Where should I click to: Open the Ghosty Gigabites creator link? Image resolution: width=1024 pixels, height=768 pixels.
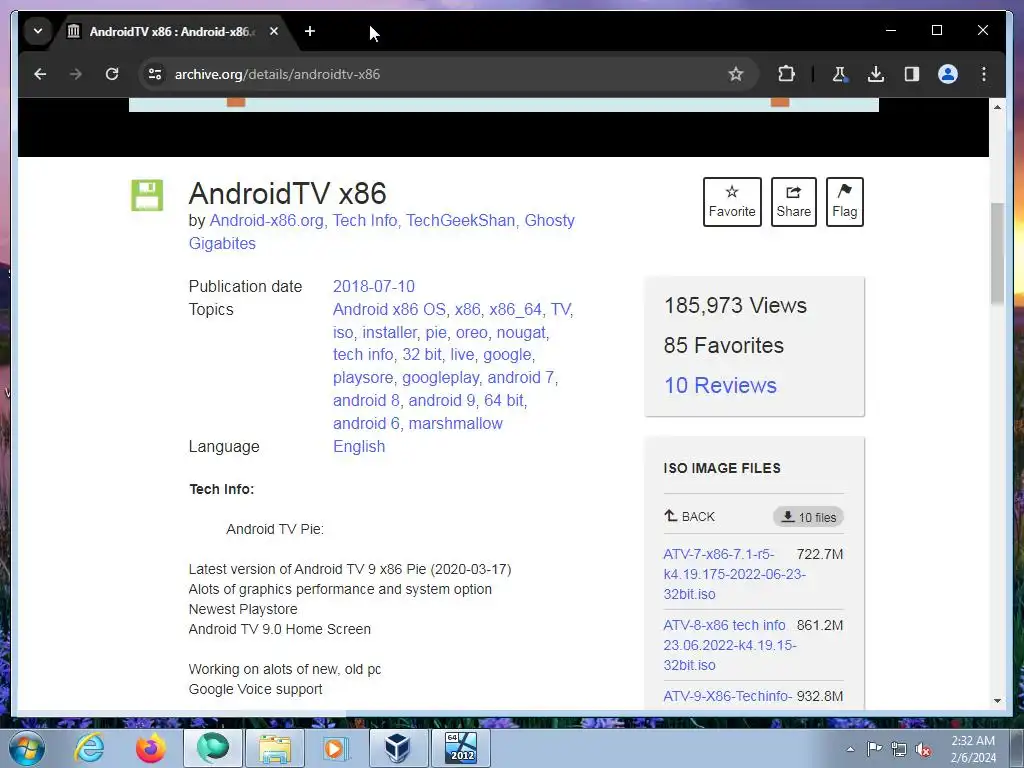coord(381,232)
